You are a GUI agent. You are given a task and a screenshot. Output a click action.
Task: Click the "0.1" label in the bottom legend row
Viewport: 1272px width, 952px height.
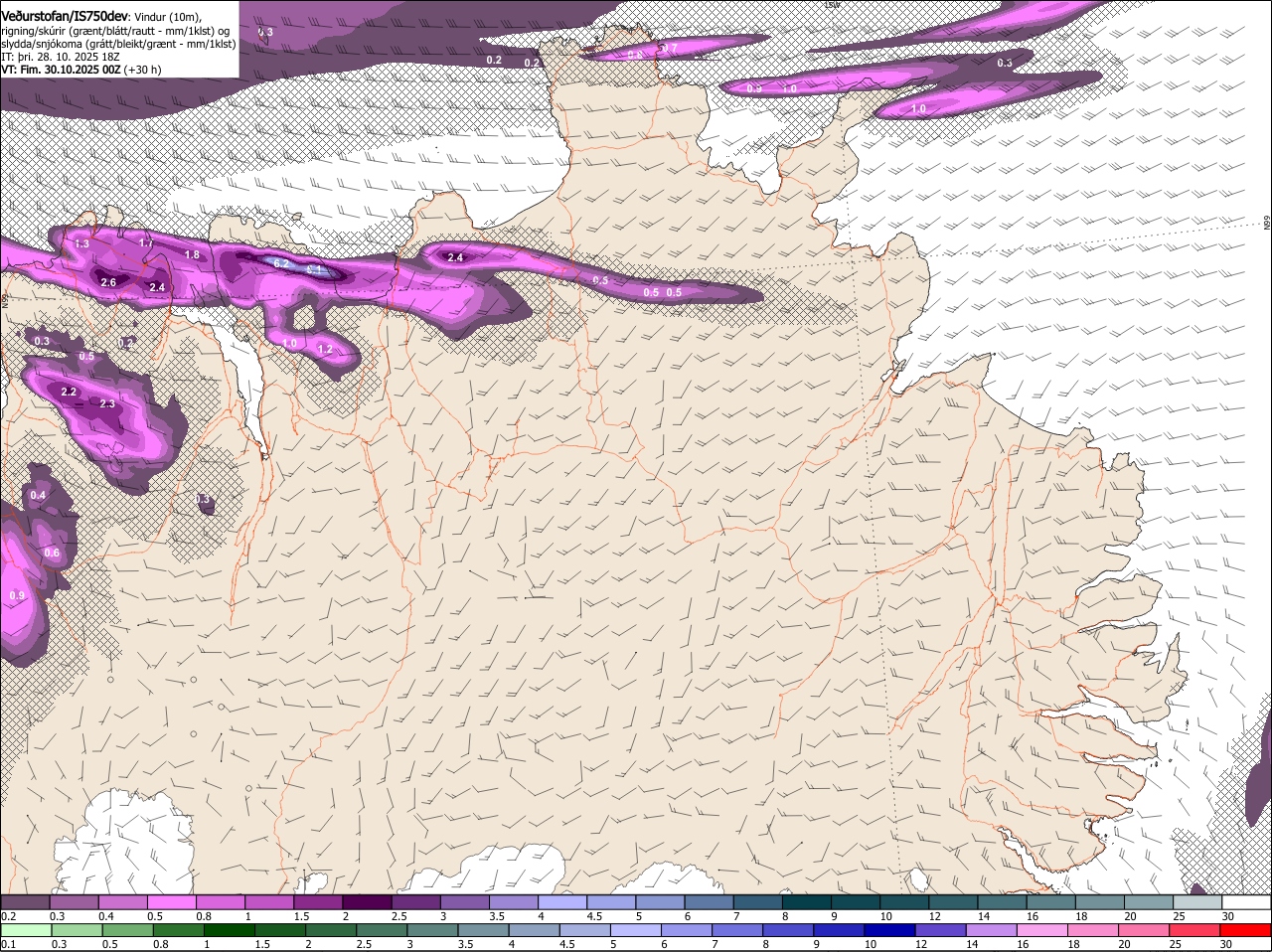point(8,944)
